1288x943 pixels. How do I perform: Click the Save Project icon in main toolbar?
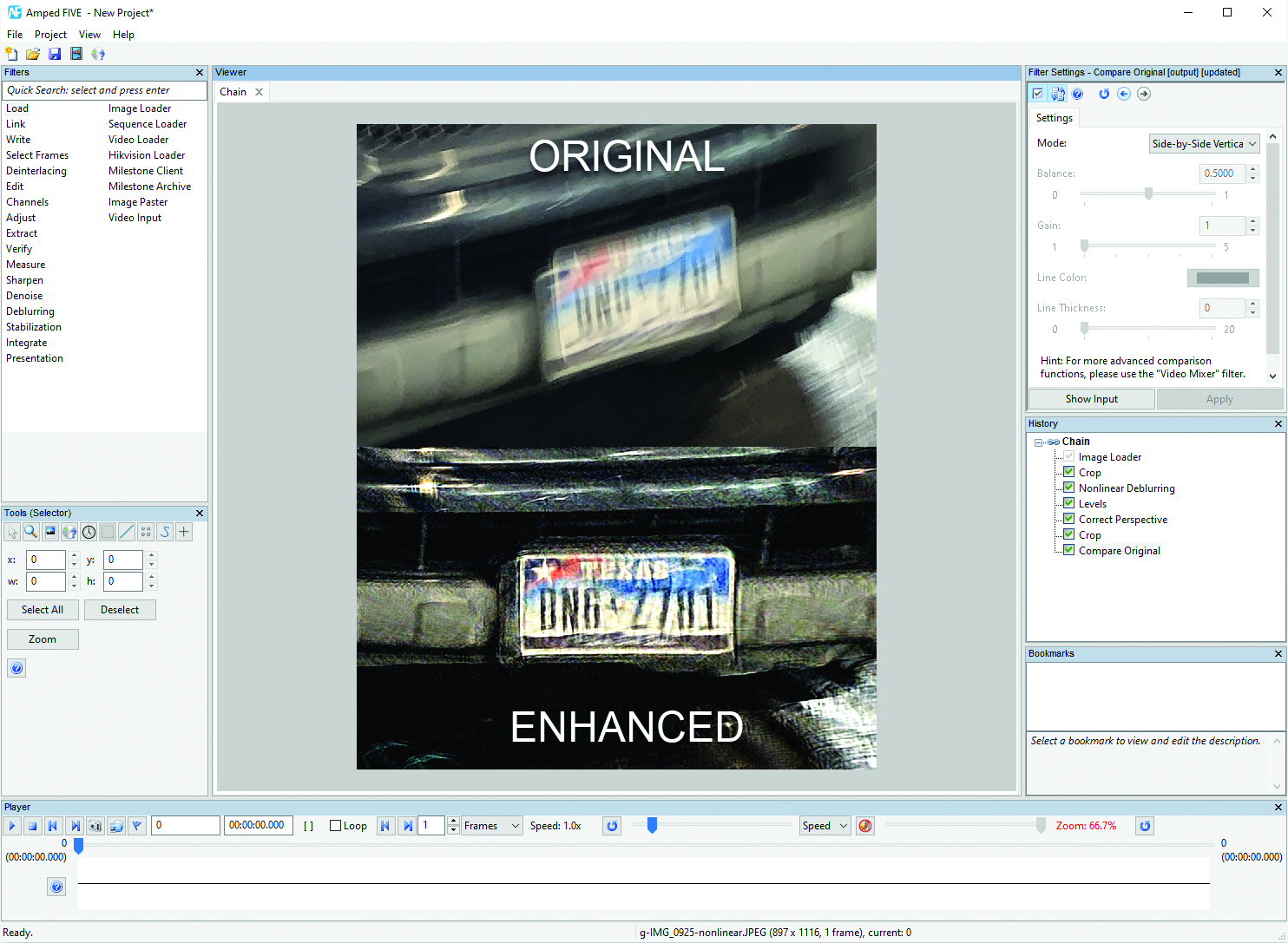[x=55, y=54]
